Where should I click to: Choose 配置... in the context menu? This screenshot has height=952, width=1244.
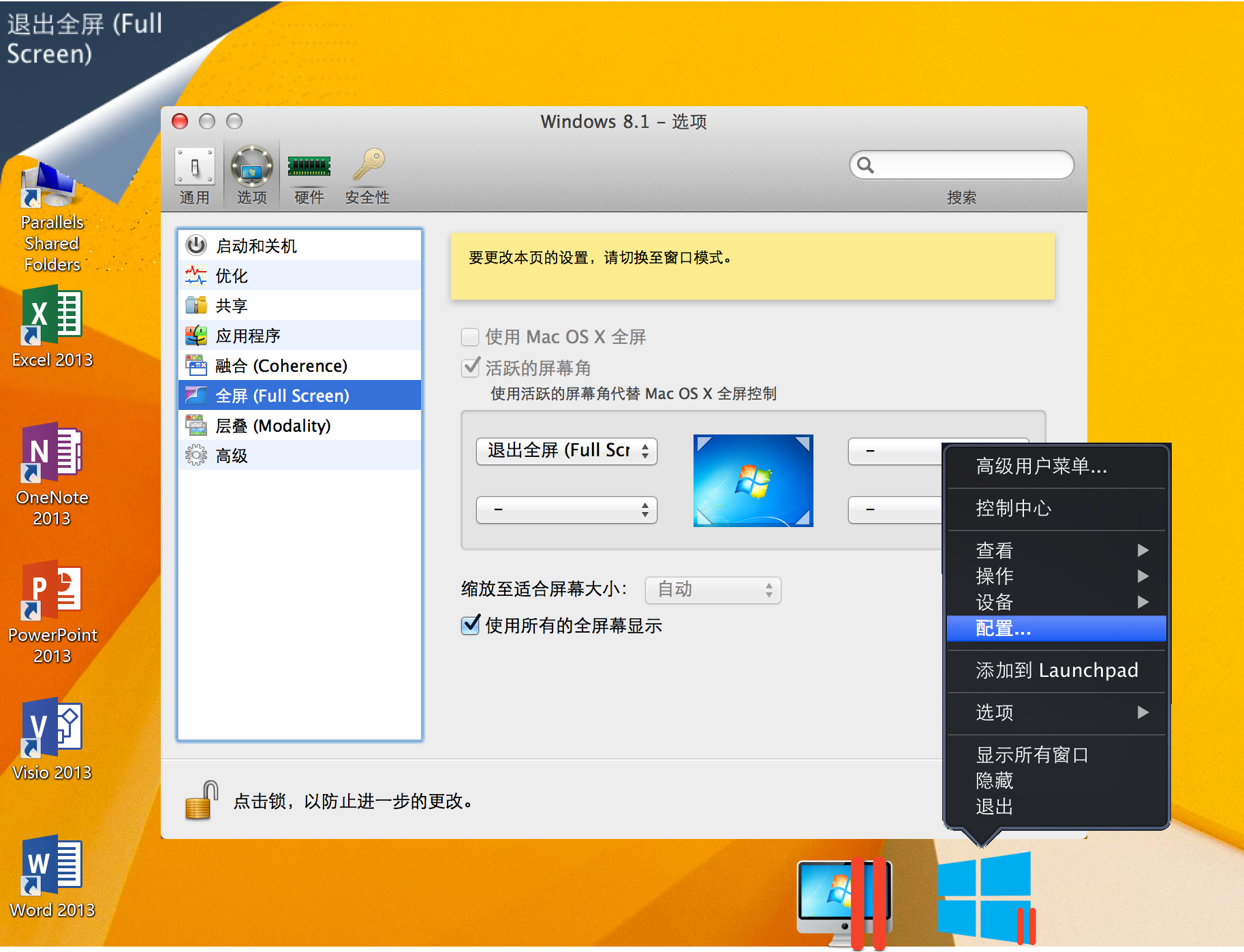pyautogui.click(x=1057, y=629)
